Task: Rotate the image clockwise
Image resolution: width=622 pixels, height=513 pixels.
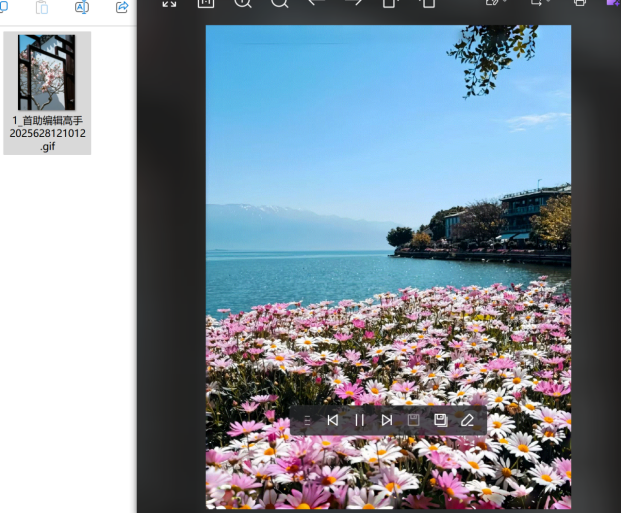Action: click(x=427, y=4)
